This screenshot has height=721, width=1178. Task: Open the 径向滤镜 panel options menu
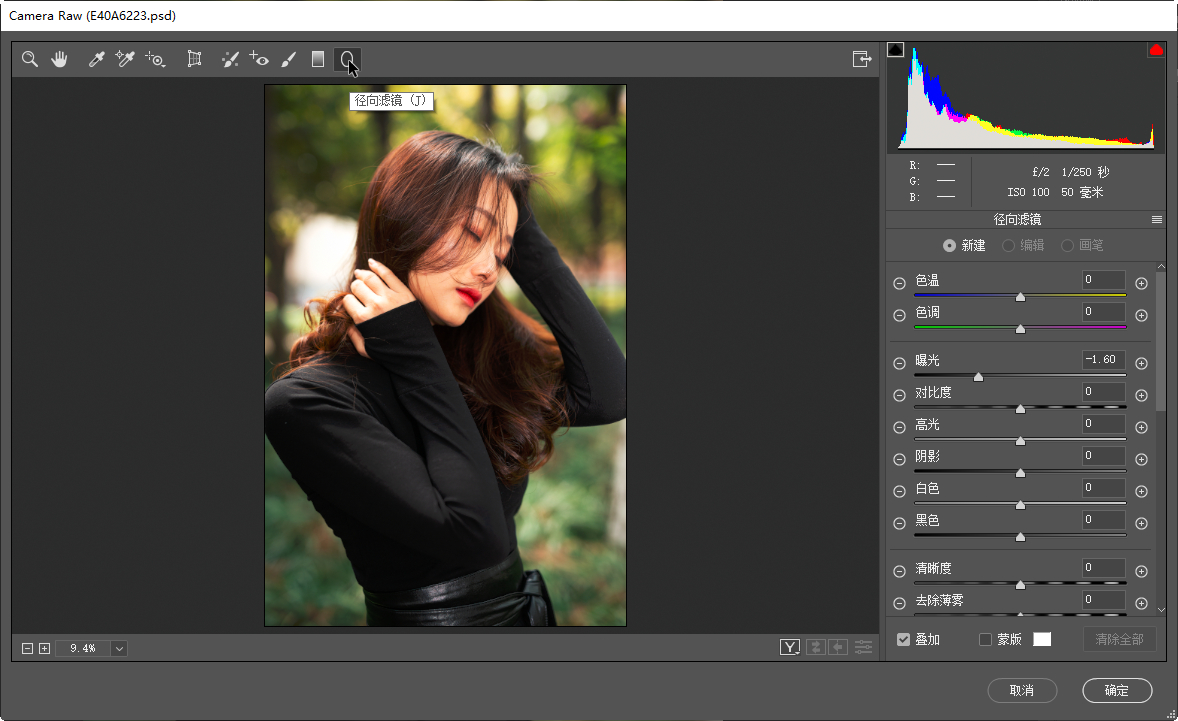click(1157, 220)
